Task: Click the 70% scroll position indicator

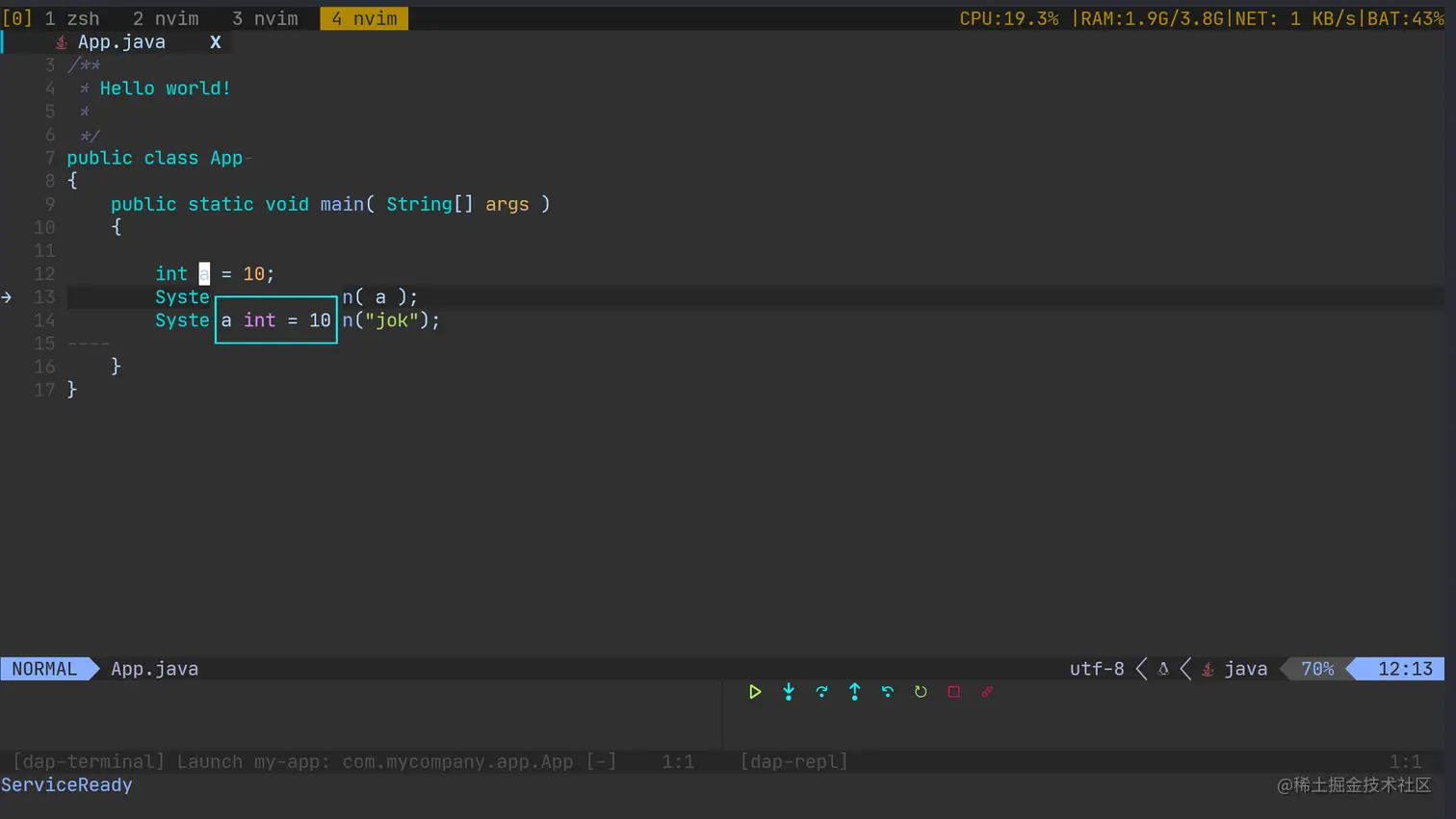Action: coord(1317,669)
